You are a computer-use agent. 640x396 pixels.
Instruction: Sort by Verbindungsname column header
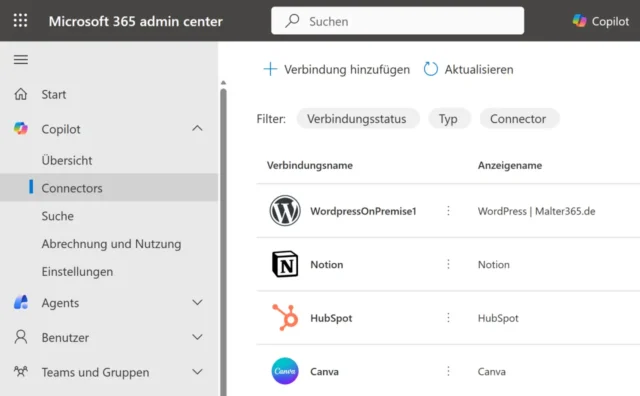tap(310, 165)
